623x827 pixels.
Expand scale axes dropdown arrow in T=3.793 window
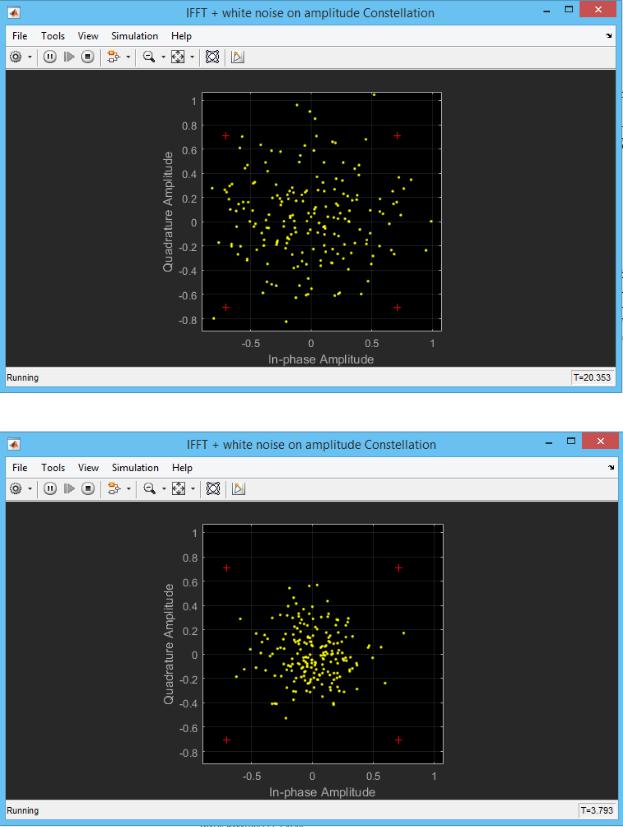(193, 489)
